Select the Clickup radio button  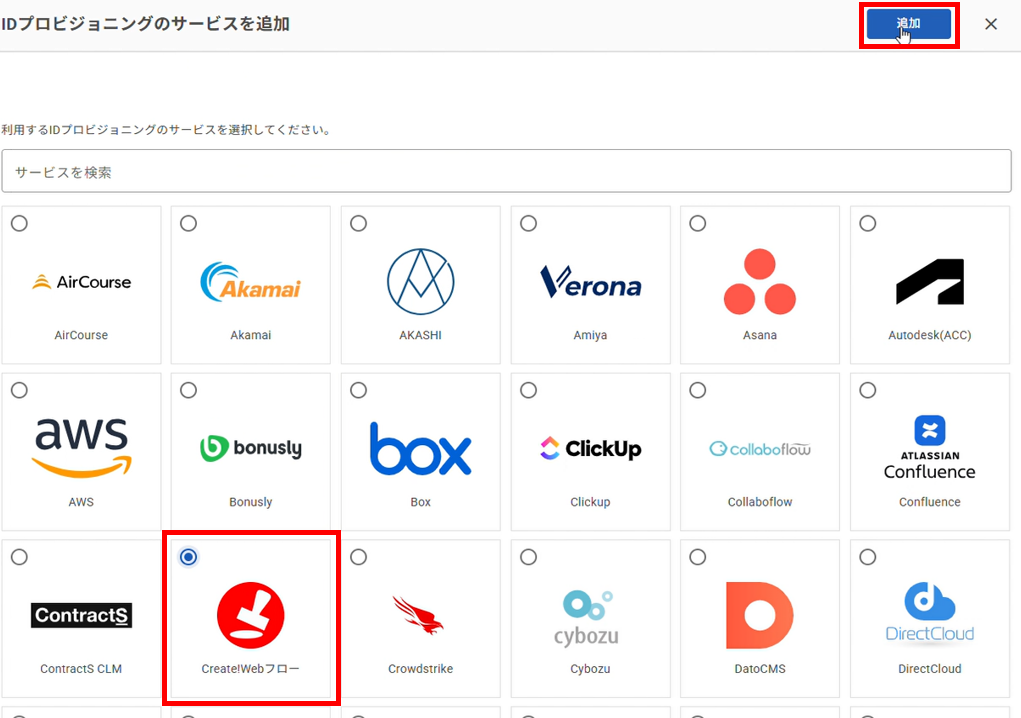[x=528, y=390]
